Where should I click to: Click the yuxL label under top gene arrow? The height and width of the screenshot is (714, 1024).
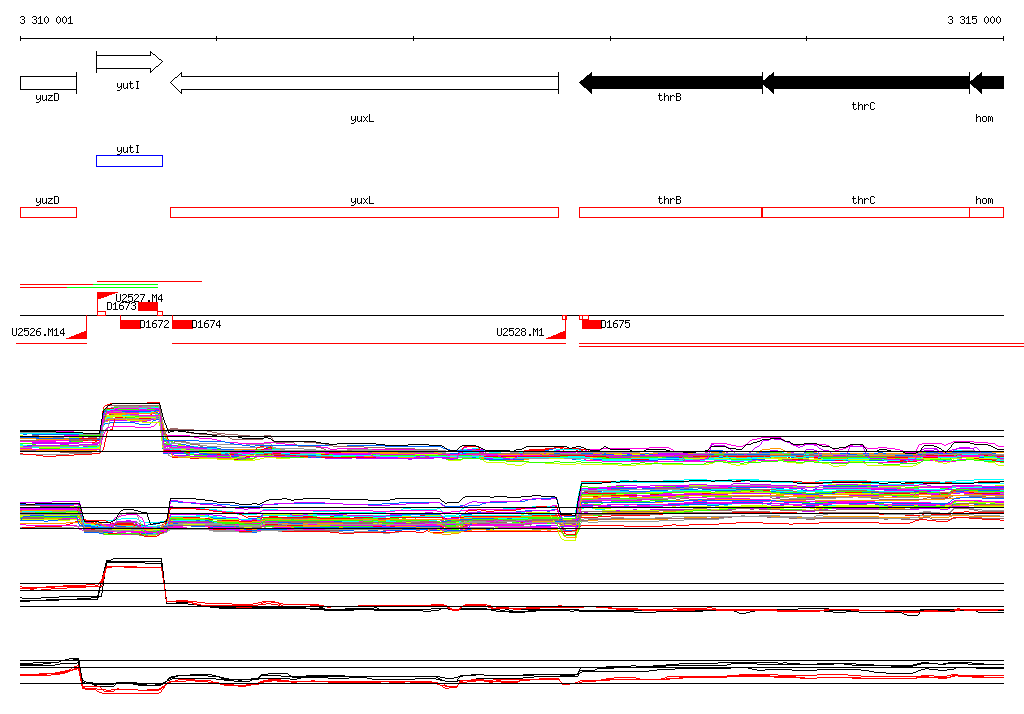pyautogui.click(x=362, y=118)
